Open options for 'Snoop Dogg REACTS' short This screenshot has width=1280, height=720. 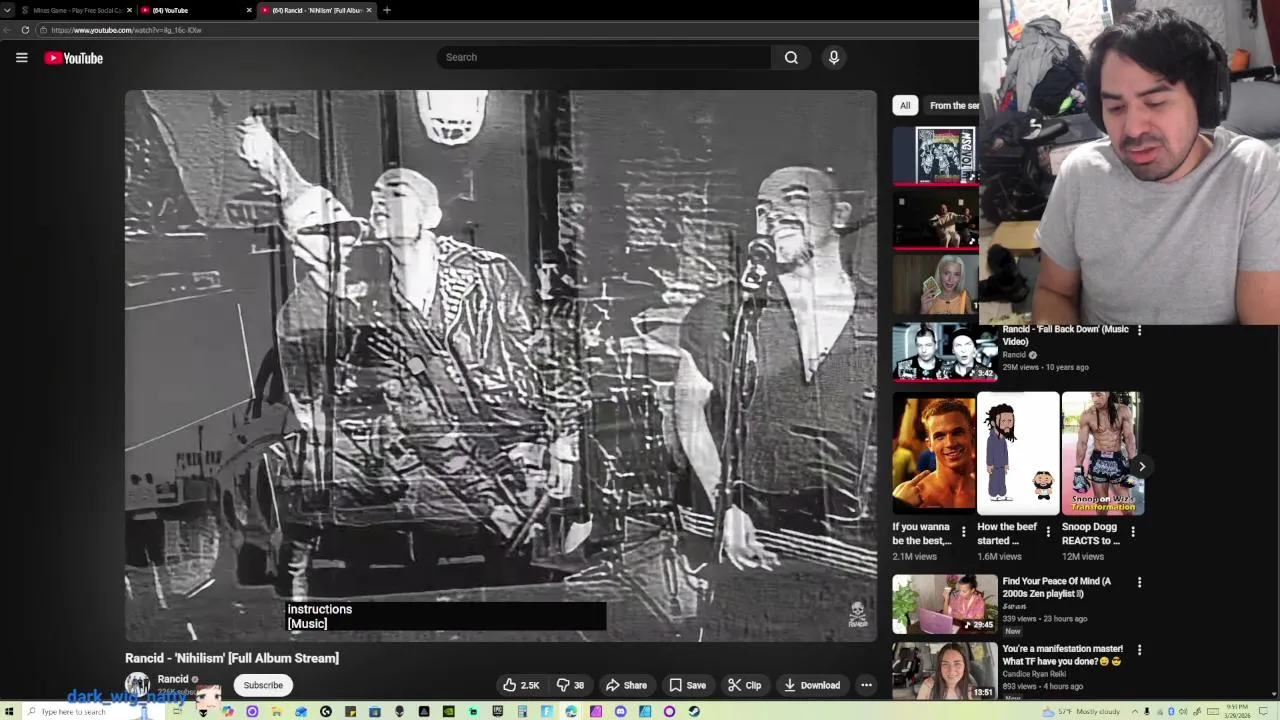click(x=1133, y=532)
